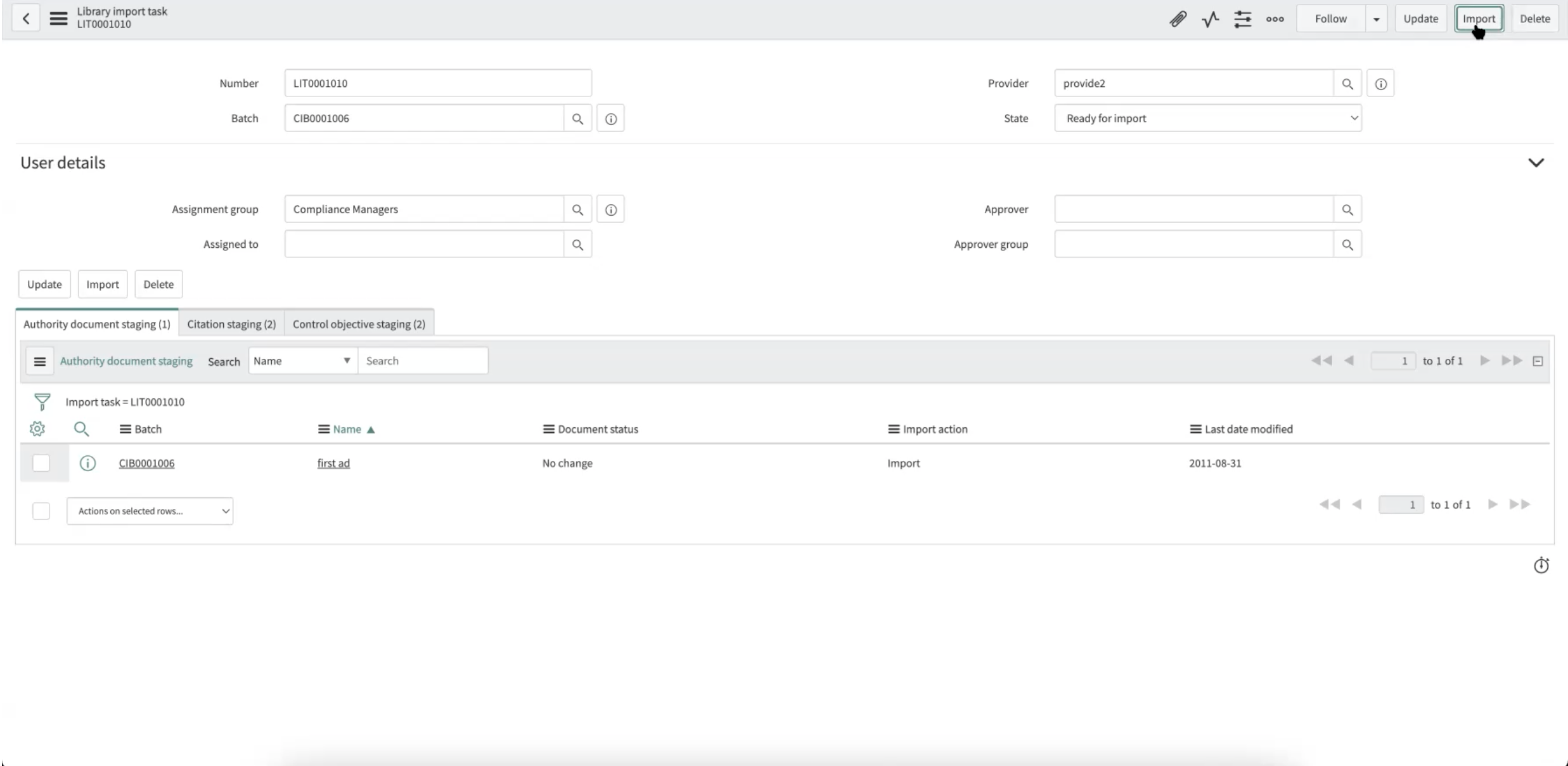Screen dimensions: 1568x766
Task: Open the activity stream pulse icon
Action: point(1210,19)
